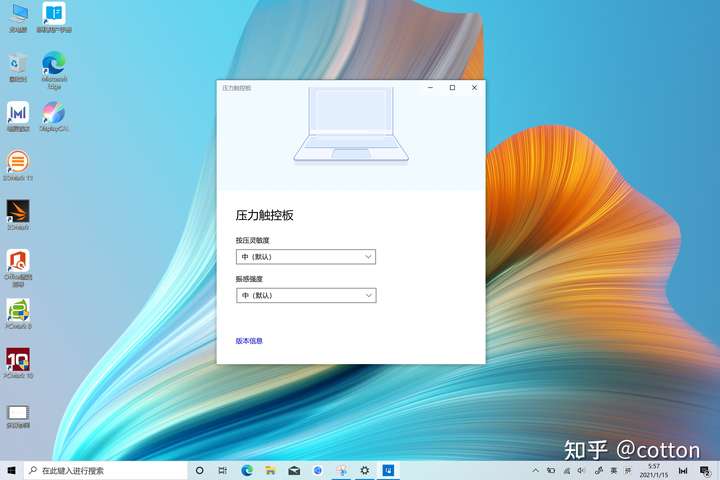
Task: Open the orange circle 3DMark 11 shortcut
Action: click(18, 165)
